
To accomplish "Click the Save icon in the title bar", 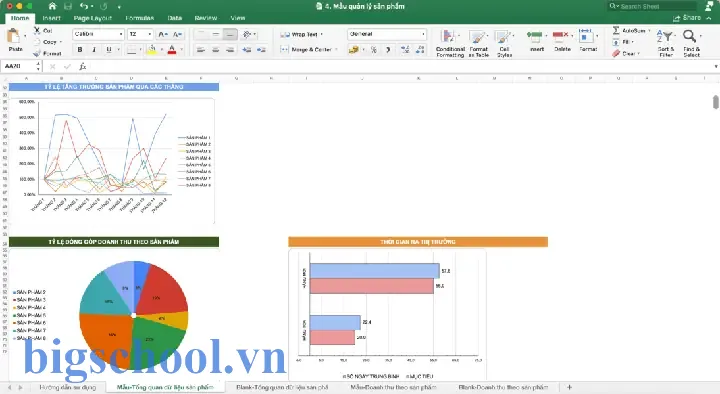I will pyautogui.click(x=68, y=6).
